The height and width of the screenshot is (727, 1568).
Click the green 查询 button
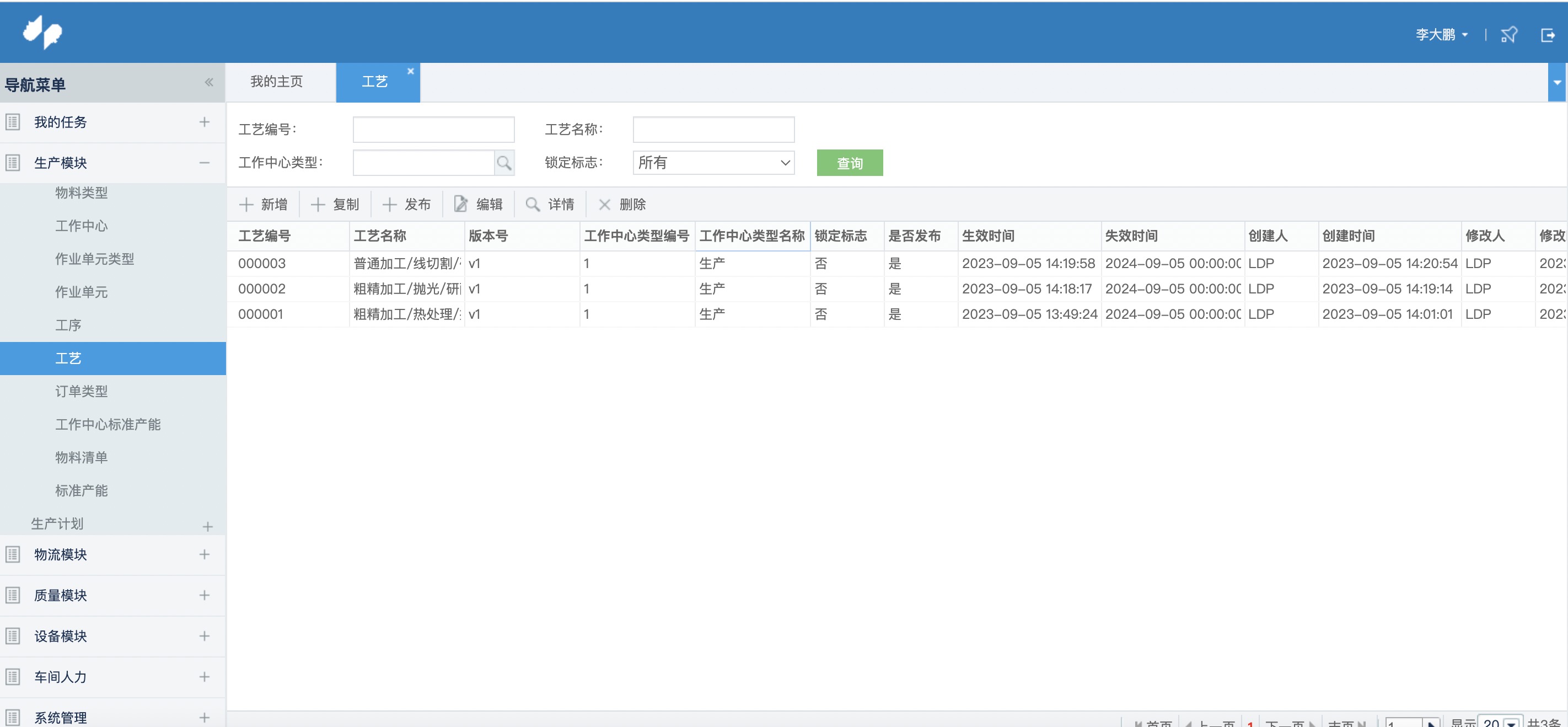coord(850,163)
